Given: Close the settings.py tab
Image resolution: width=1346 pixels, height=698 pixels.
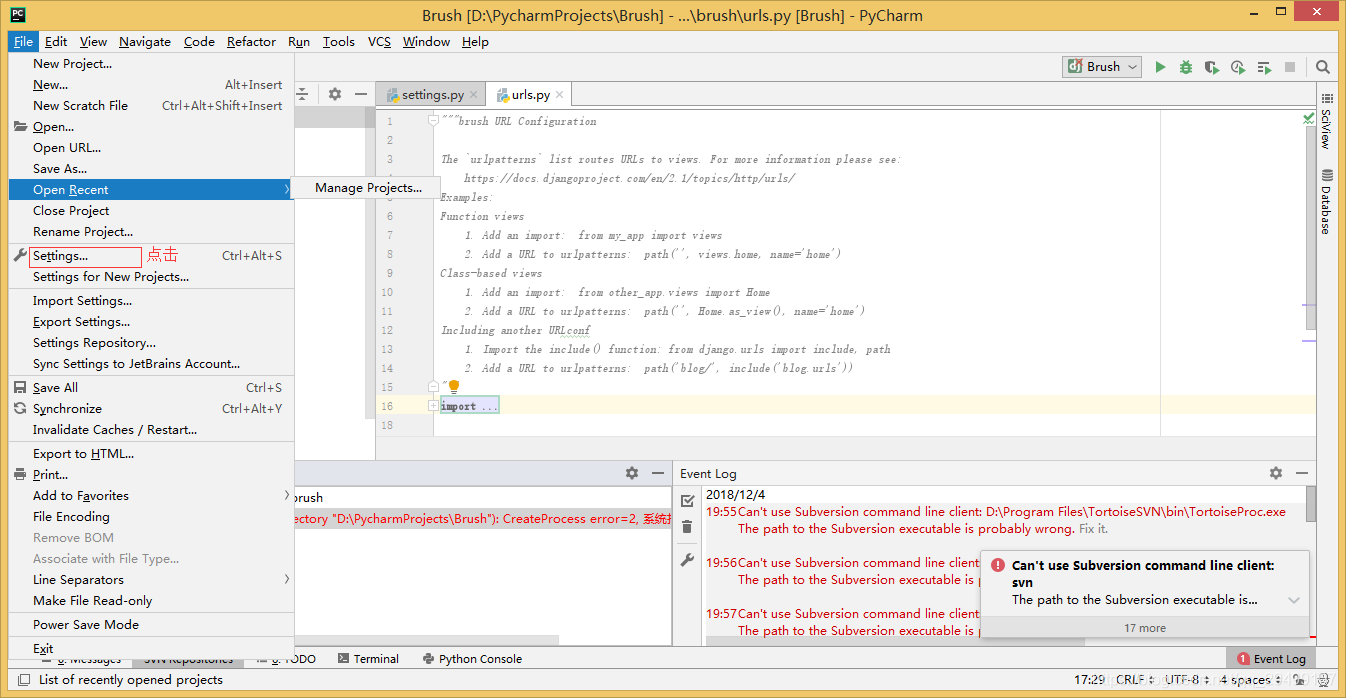Looking at the screenshot, I should coord(474,95).
